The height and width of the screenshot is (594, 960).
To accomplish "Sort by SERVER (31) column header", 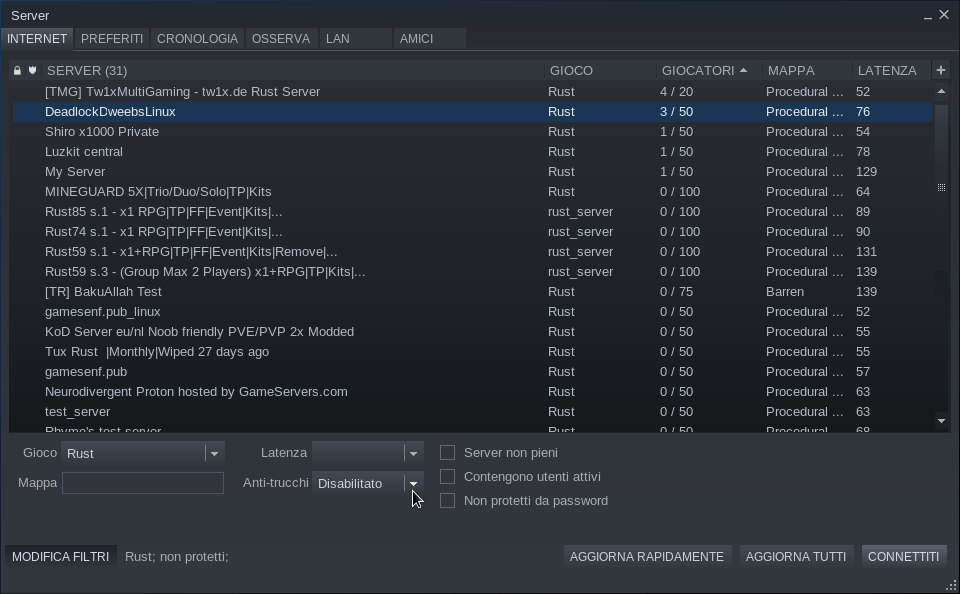I will pyautogui.click(x=293, y=70).
